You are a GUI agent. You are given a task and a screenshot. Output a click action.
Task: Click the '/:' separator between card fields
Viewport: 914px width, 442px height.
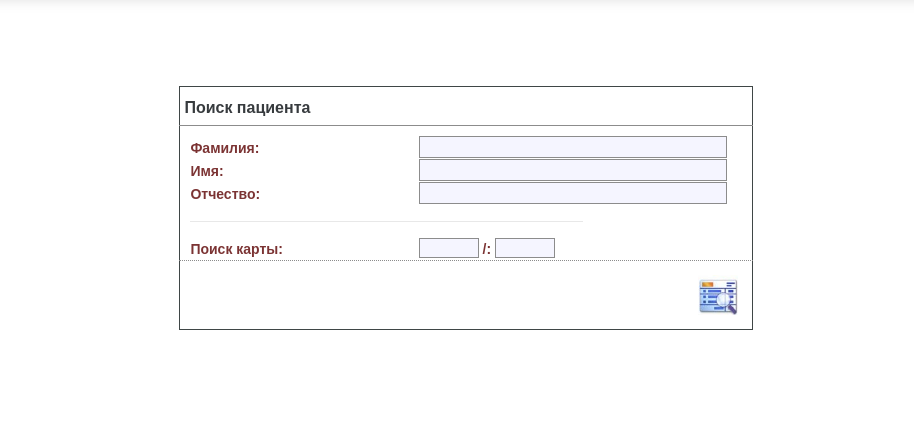pos(486,249)
